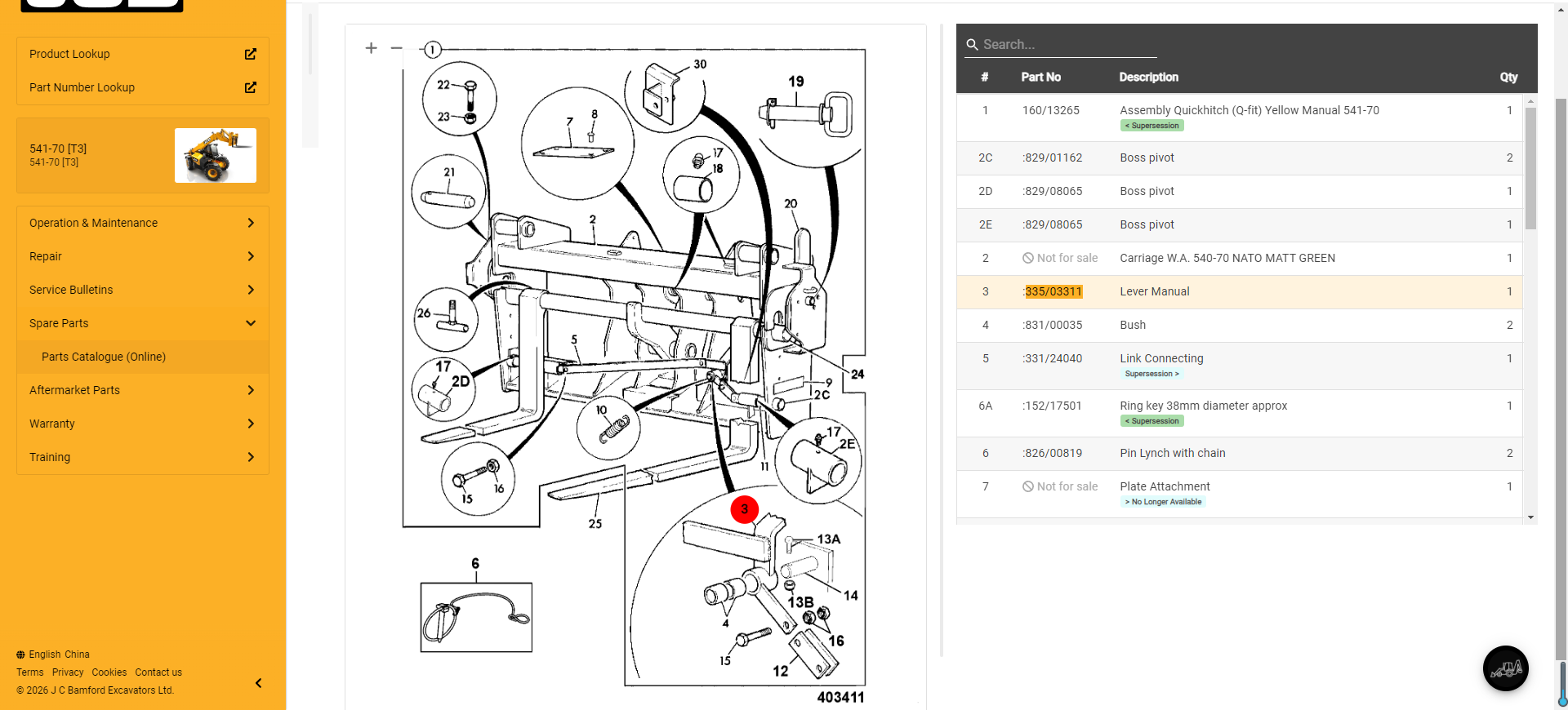
Task: Open the Contact us link
Action: point(158,672)
